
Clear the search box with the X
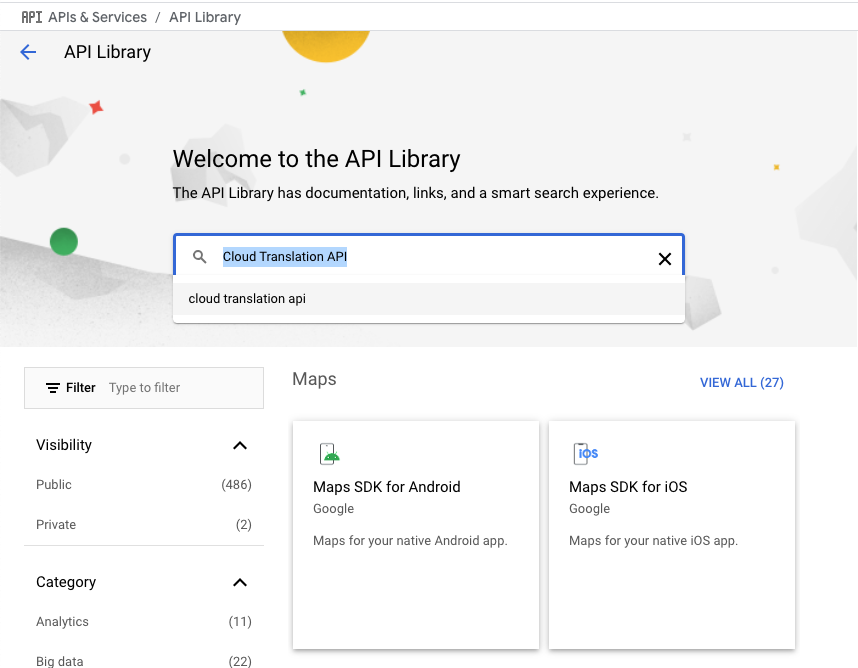pyautogui.click(x=664, y=259)
